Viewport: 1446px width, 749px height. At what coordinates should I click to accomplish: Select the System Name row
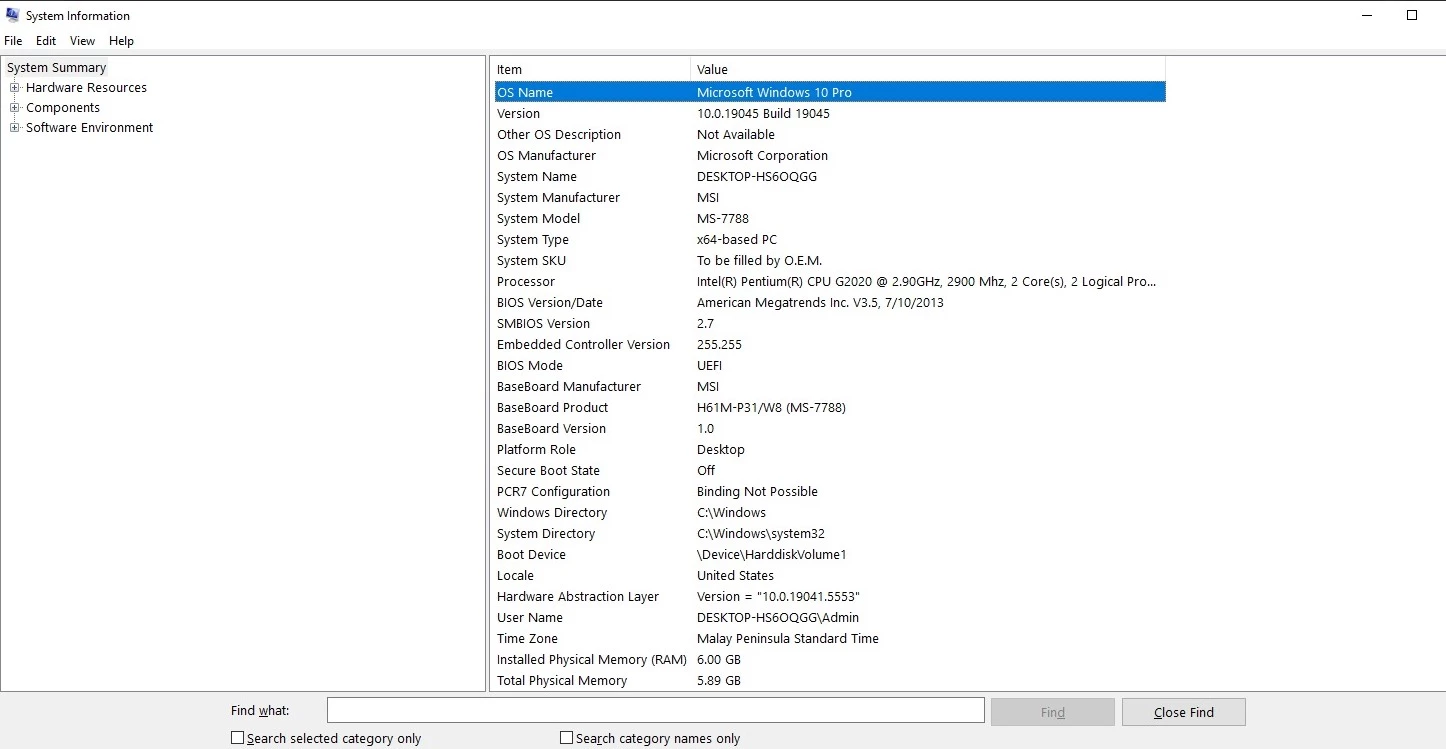(829, 176)
